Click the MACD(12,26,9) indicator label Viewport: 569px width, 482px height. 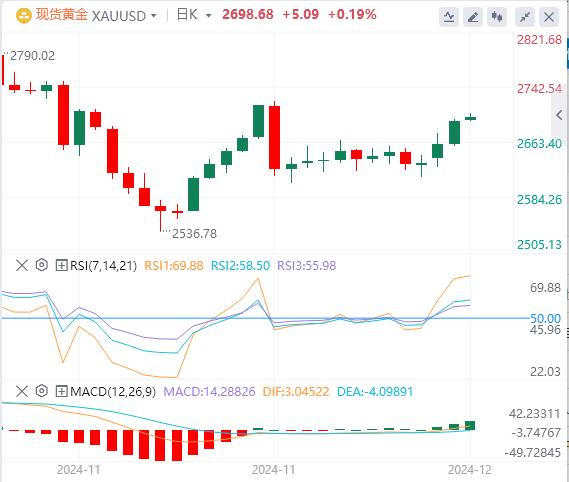coord(113,392)
